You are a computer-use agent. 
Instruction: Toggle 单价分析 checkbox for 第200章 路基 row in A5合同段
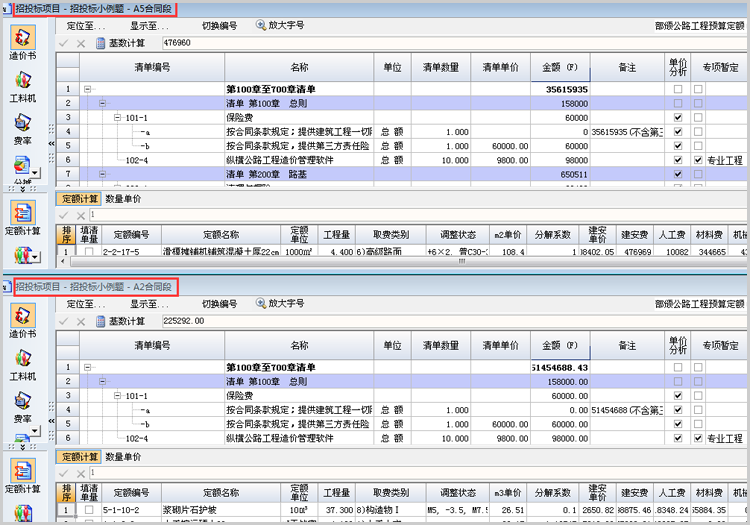pos(678,175)
